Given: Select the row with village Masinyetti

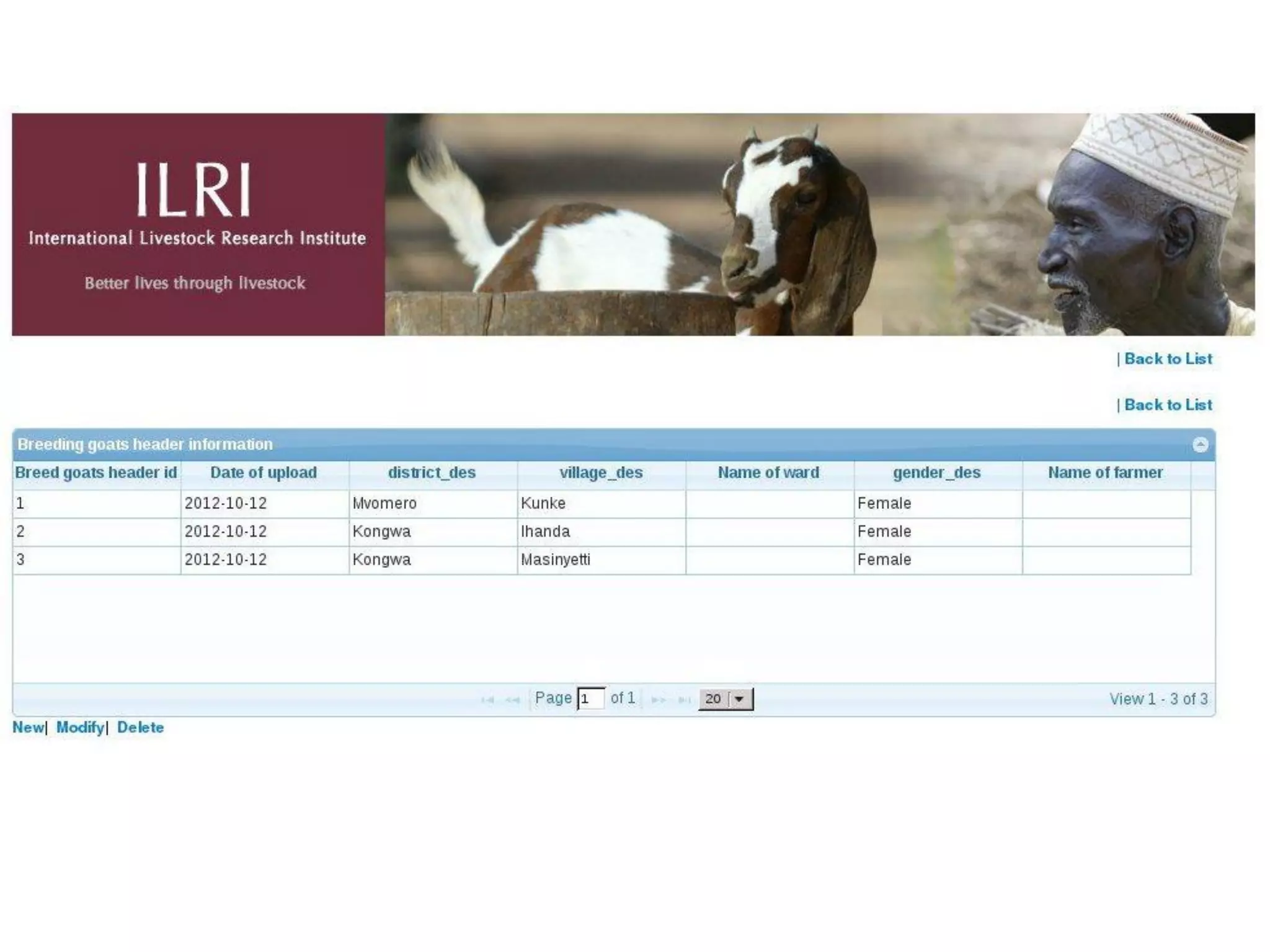Looking at the screenshot, I should pyautogui.click(x=555, y=560).
